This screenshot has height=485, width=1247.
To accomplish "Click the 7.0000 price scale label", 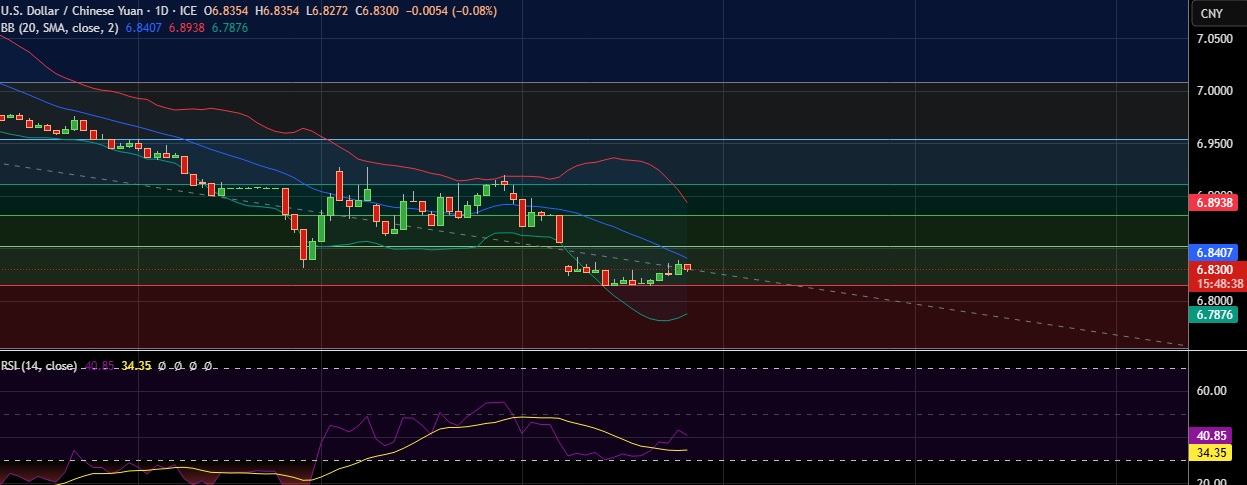I will pyautogui.click(x=1214, y=91).
